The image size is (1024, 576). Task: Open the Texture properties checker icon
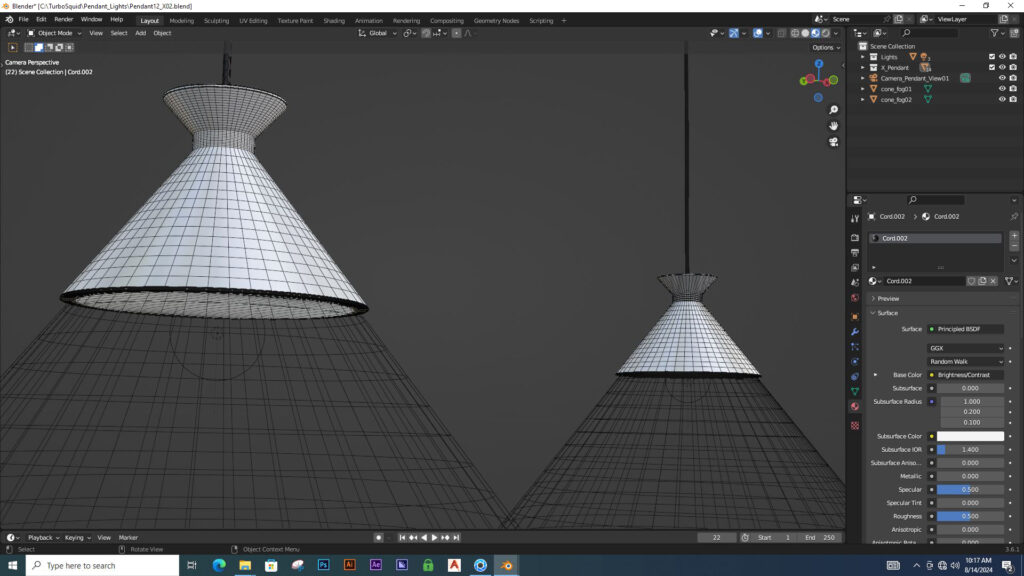[x=855, y=425]
